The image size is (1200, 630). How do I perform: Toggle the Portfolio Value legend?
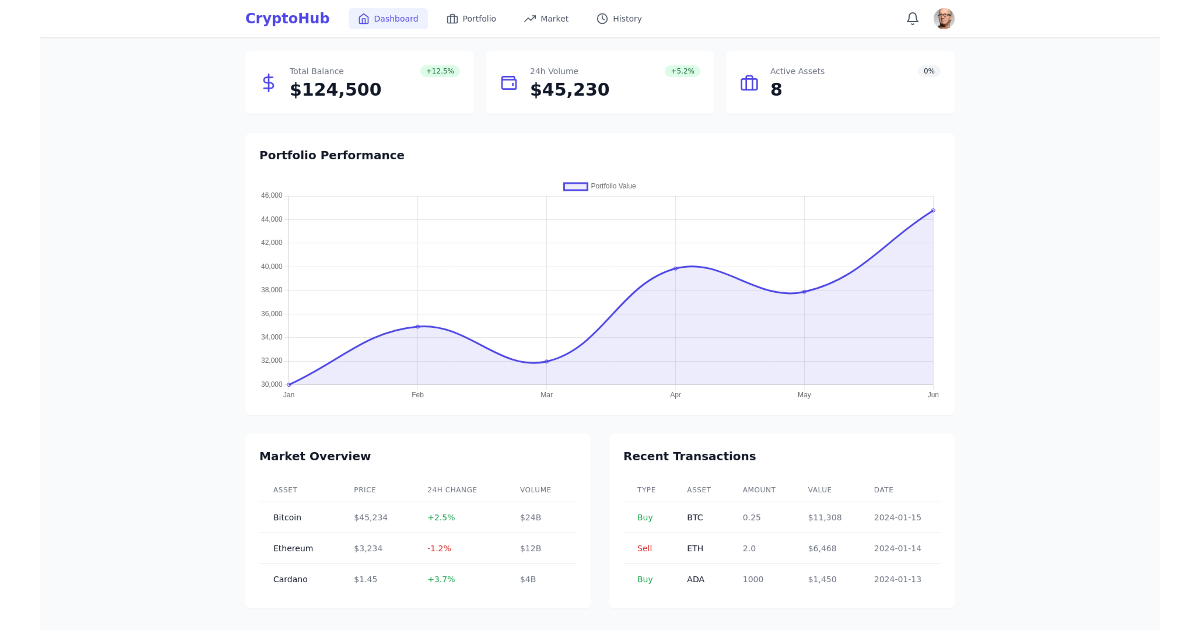tap(601, 185)
